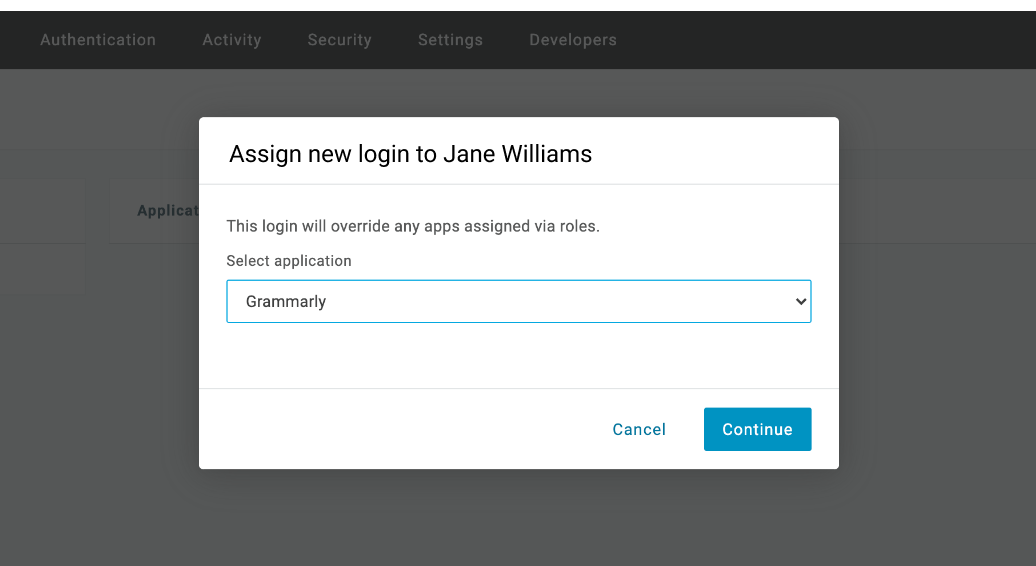Open the Activity menu
Image resolution: width=1036 pixels, height=566 pixels.
(x=232, y=40)
